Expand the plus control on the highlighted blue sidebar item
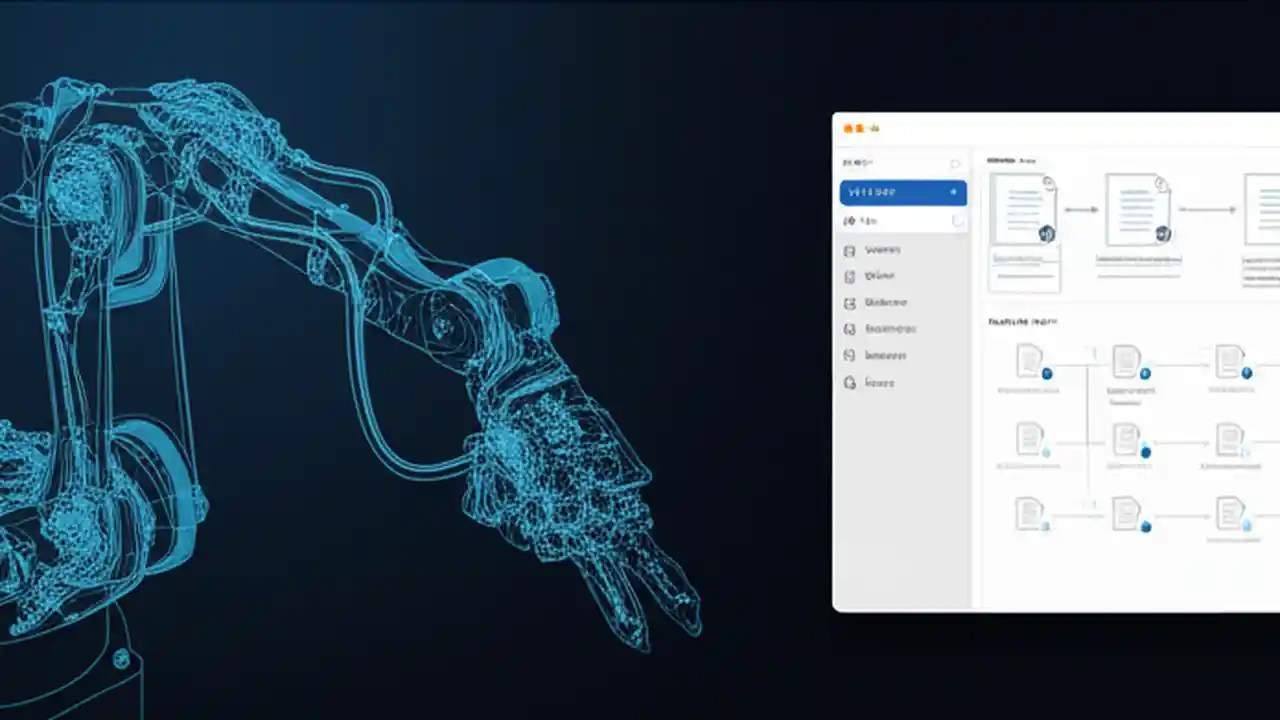This screenshot has height=720, width=1280. tap(953, 191)
